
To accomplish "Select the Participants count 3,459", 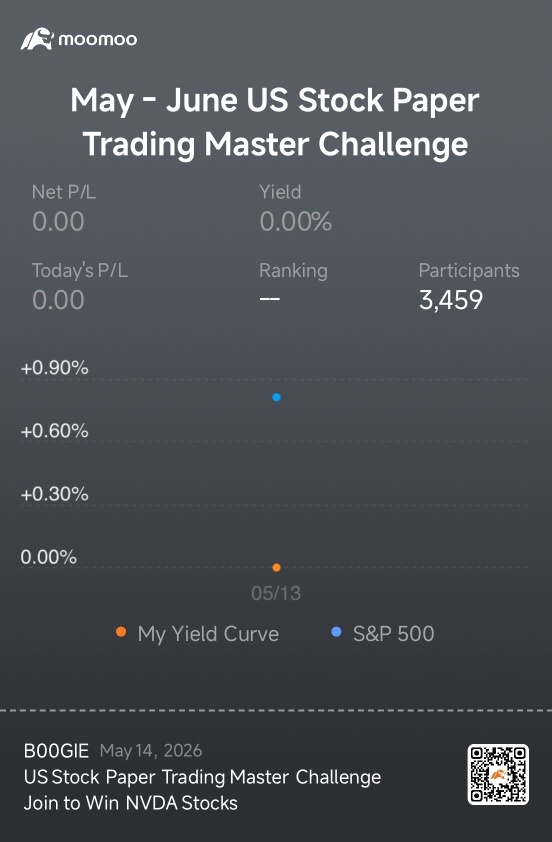I will [x=451, y=300].
